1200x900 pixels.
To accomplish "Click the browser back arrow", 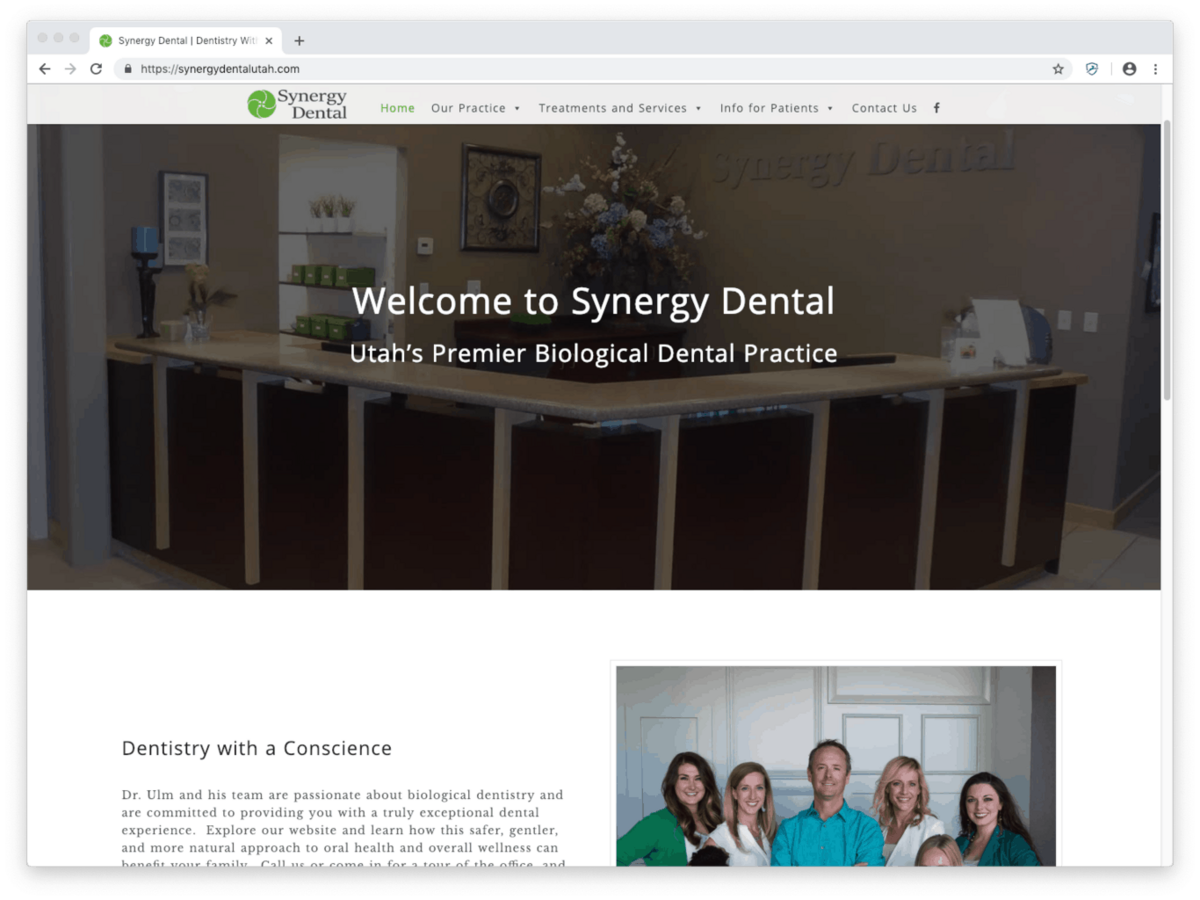I will pyautogui.click(x=44, y=69).
